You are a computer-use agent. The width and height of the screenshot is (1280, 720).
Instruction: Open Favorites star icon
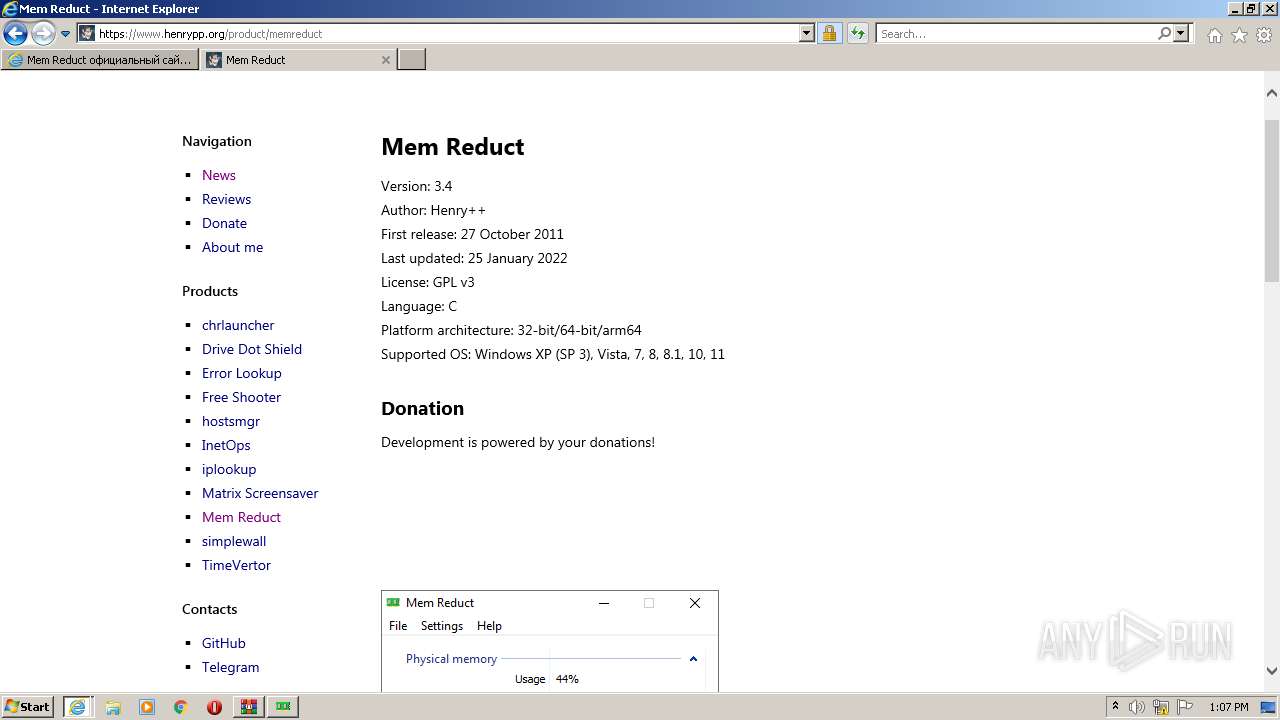[1239, 35]
